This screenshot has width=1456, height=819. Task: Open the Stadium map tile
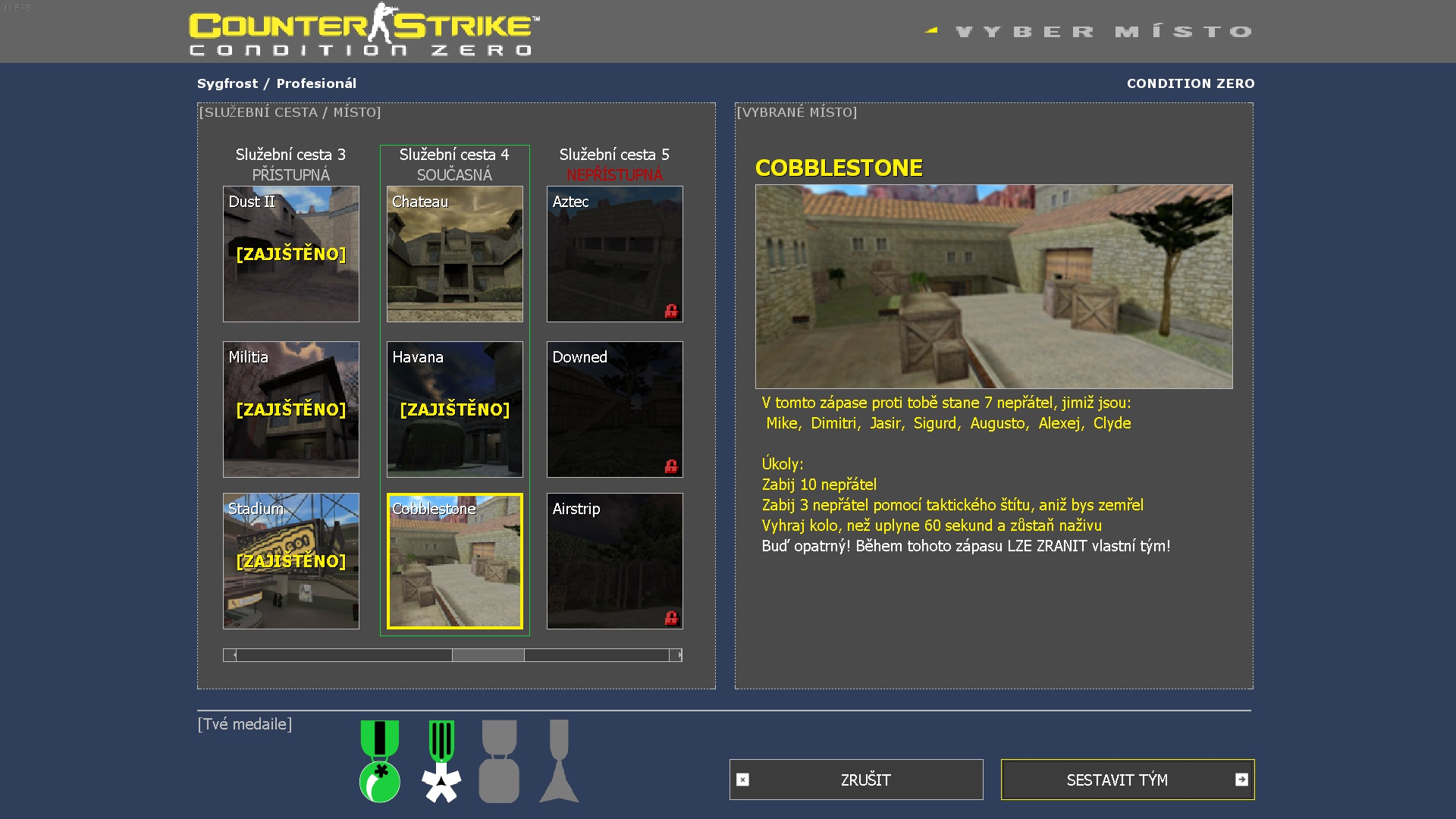point(291,561)
